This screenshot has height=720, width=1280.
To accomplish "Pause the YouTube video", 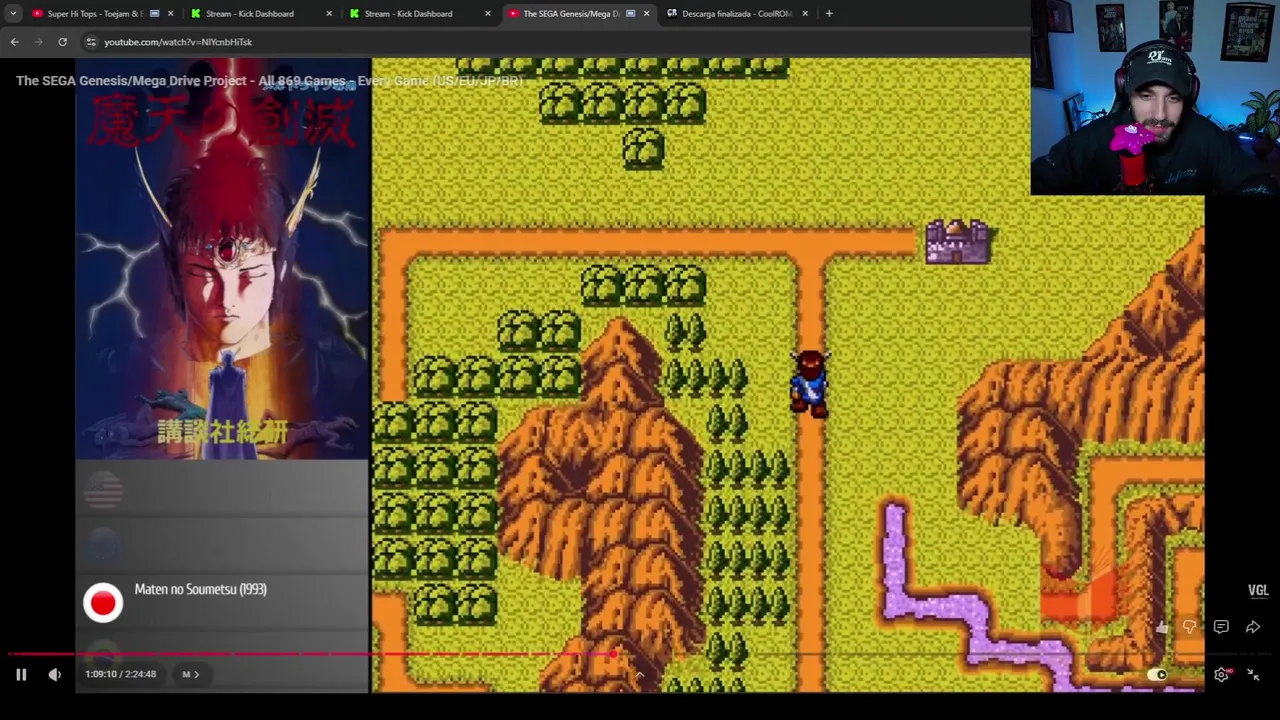I will coord(21,674).
